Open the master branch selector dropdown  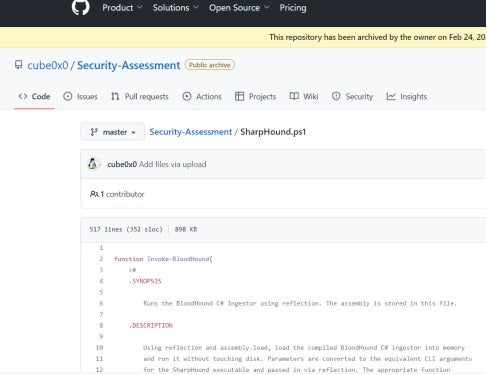[113, 132]
